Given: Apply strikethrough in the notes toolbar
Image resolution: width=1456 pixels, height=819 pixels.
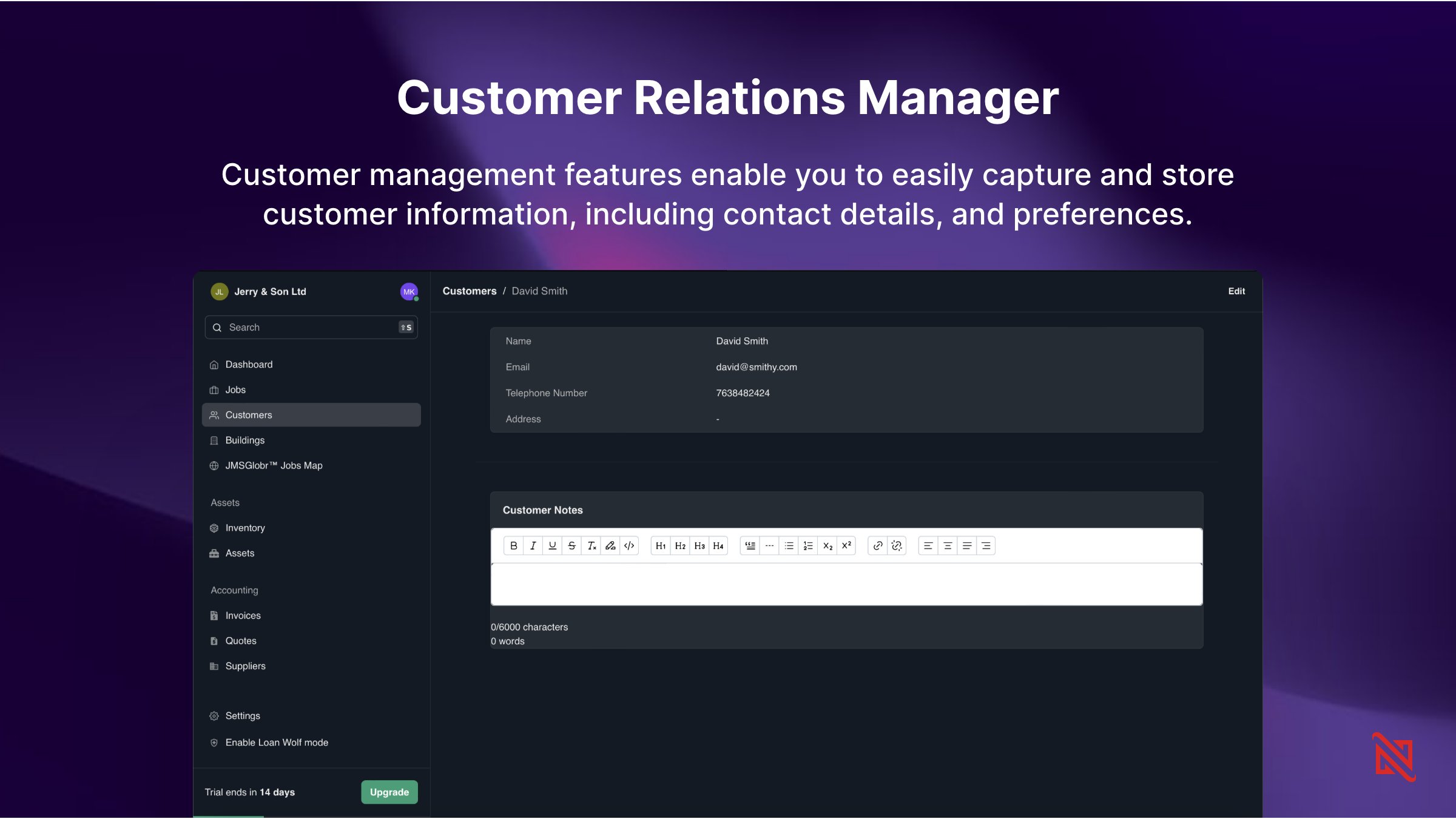Looking at the screenshot, I should [x=571, y=545].
